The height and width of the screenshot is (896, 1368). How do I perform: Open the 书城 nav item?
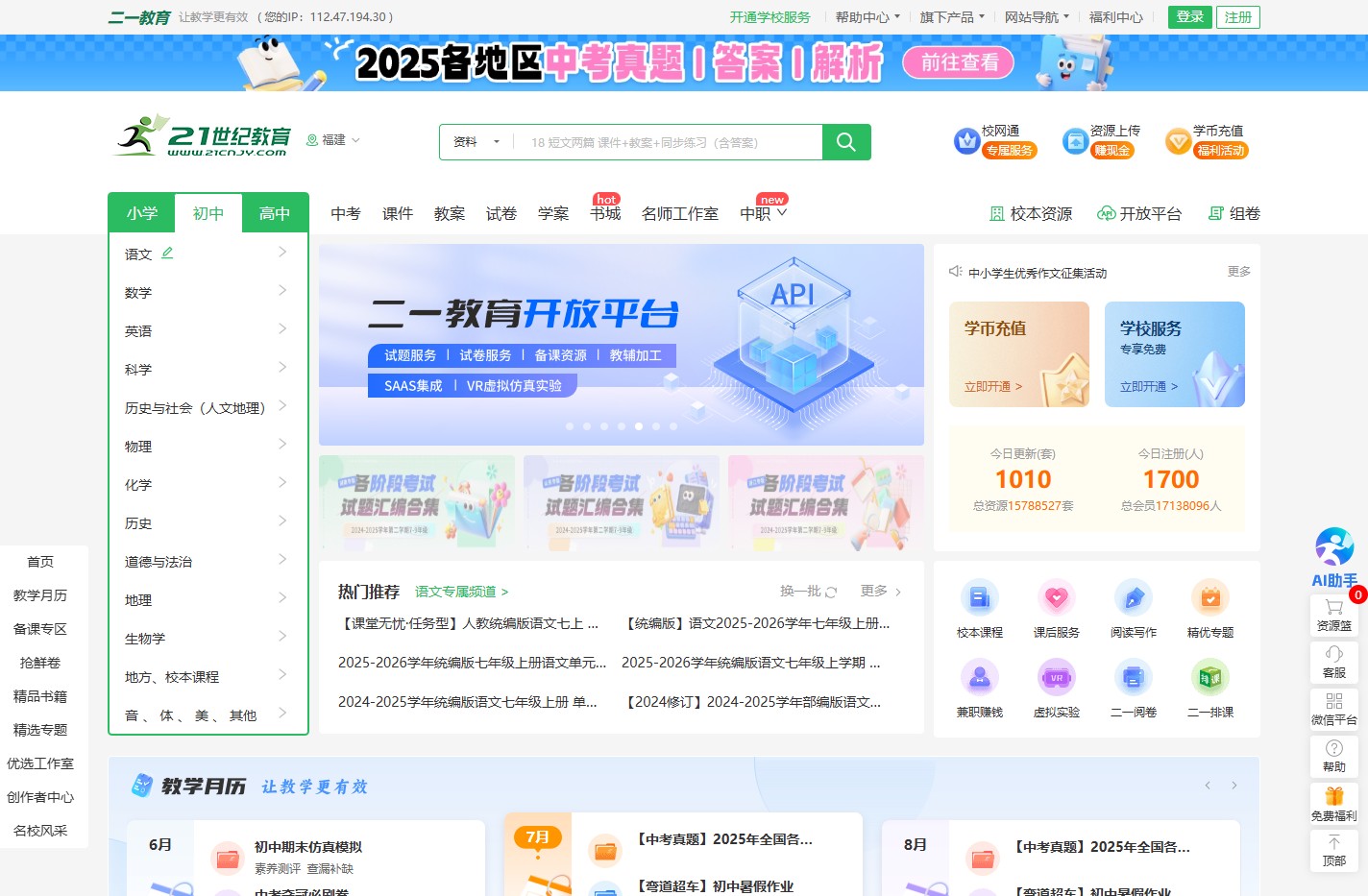click(605, 213)
